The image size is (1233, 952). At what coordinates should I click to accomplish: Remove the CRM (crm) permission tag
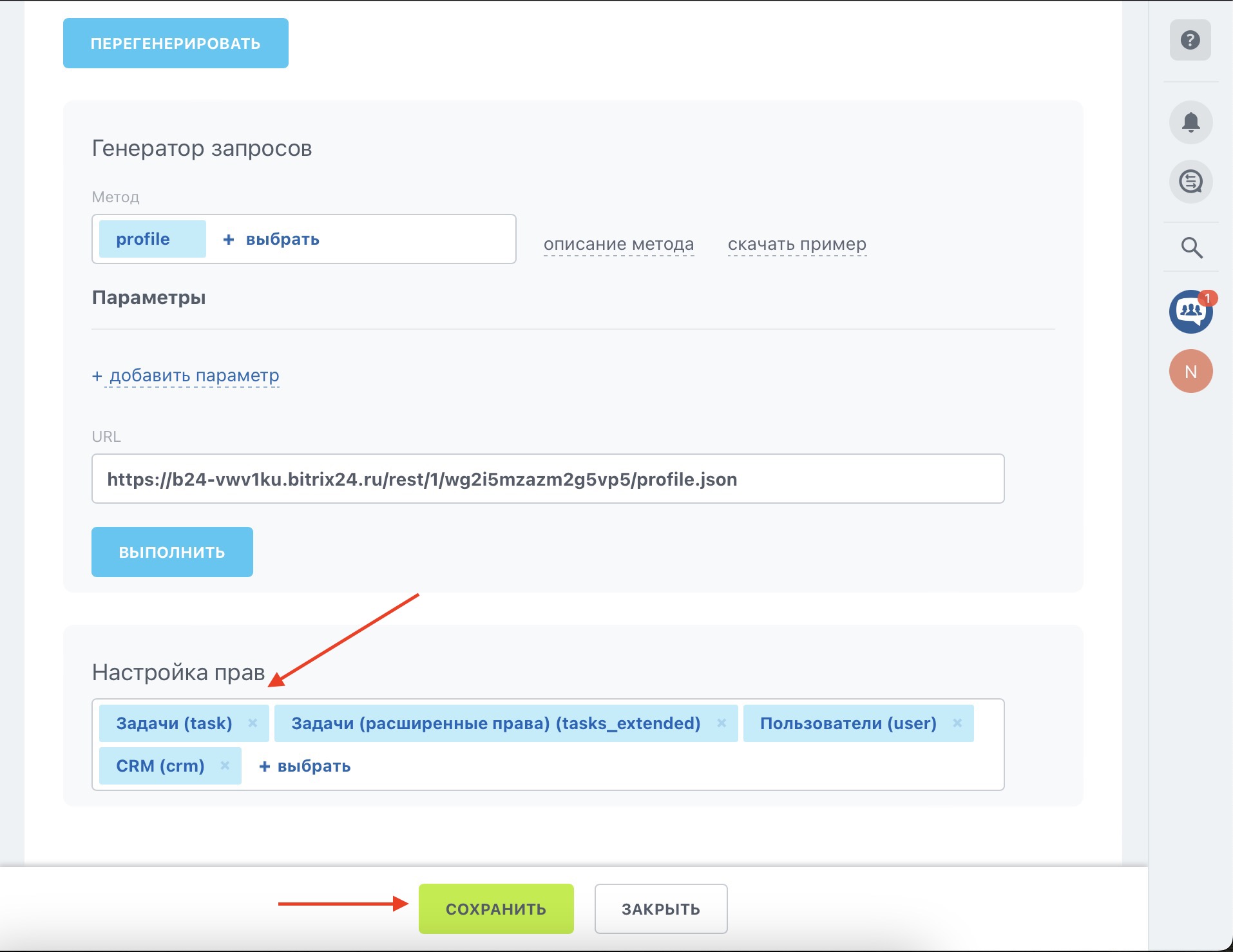click(x=225, y=765)
